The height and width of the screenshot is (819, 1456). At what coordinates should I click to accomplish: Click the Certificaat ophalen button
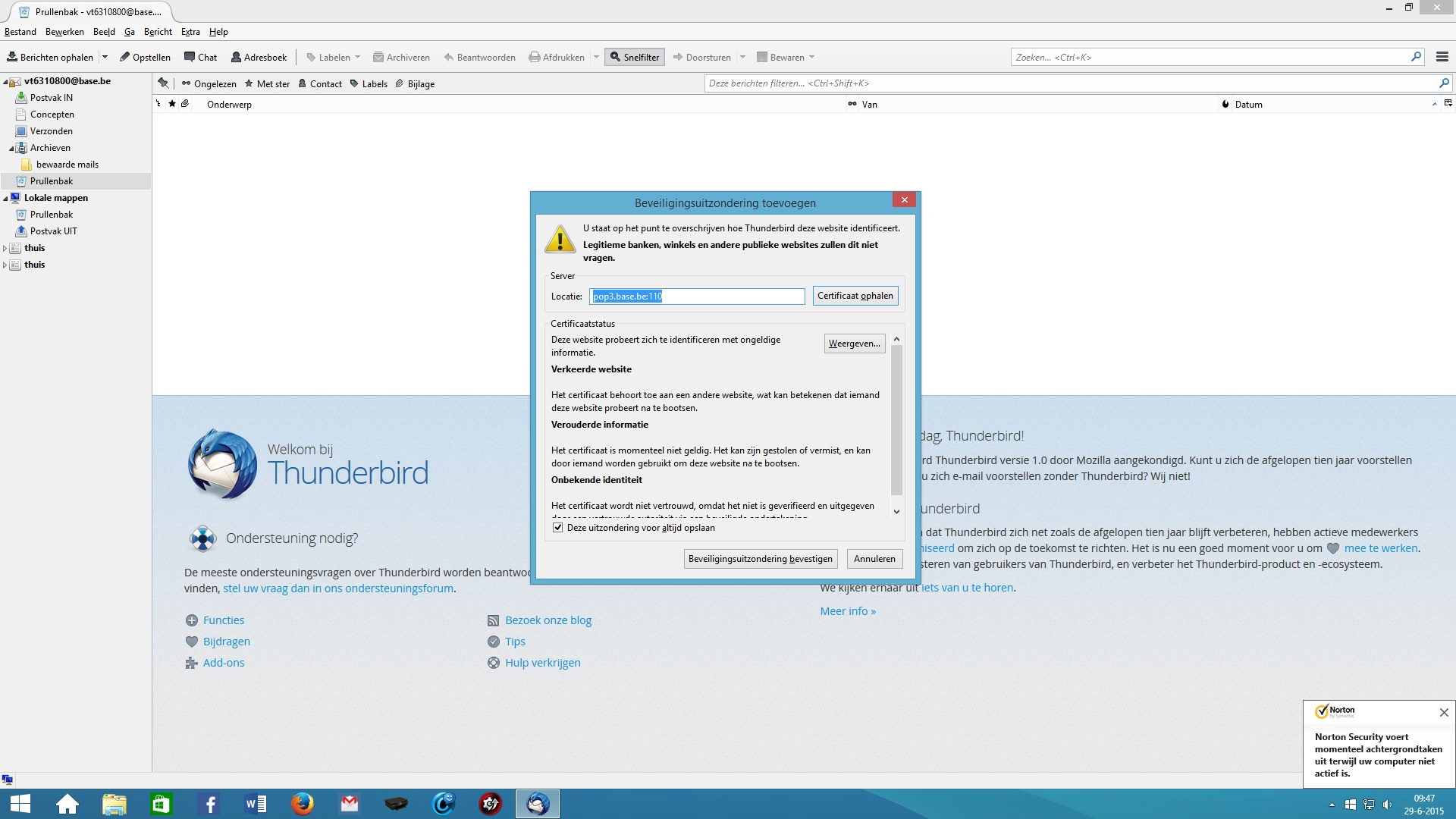point(855,296)
